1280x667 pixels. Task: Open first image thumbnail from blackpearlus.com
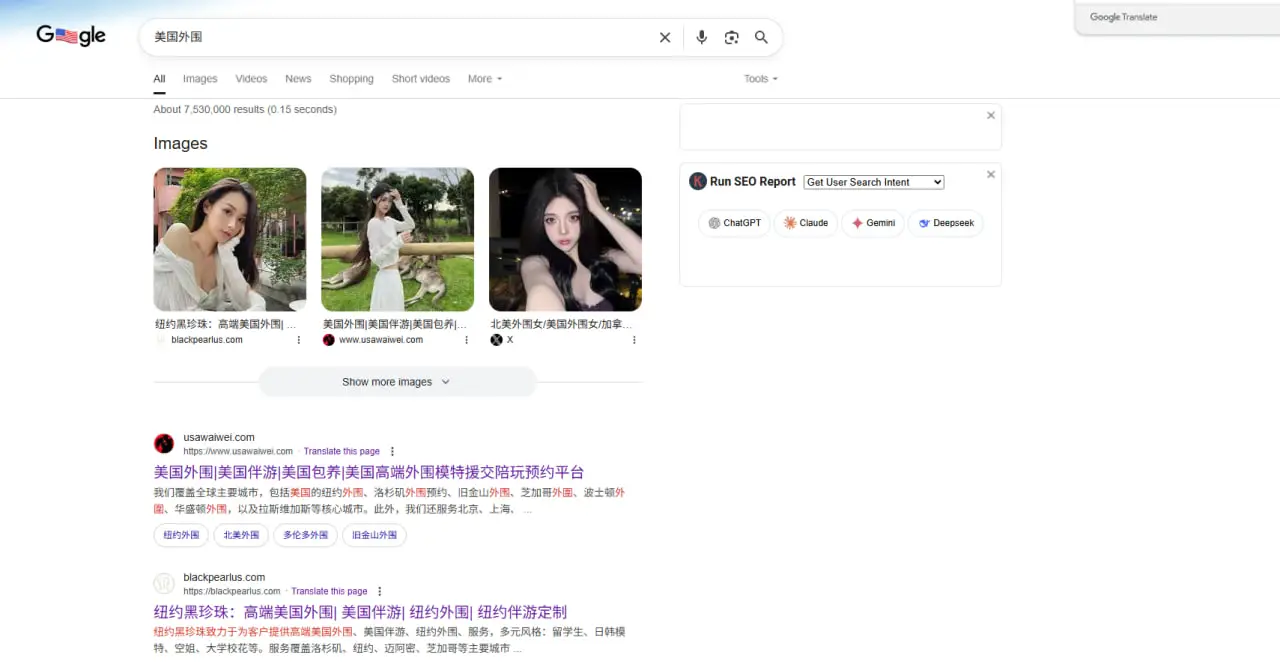pos(230,239)
